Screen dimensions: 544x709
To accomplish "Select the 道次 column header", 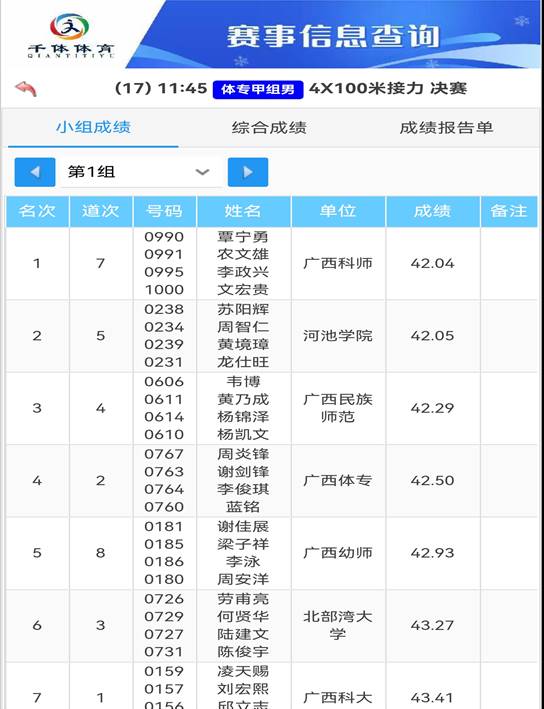I will tap(101, 211).
